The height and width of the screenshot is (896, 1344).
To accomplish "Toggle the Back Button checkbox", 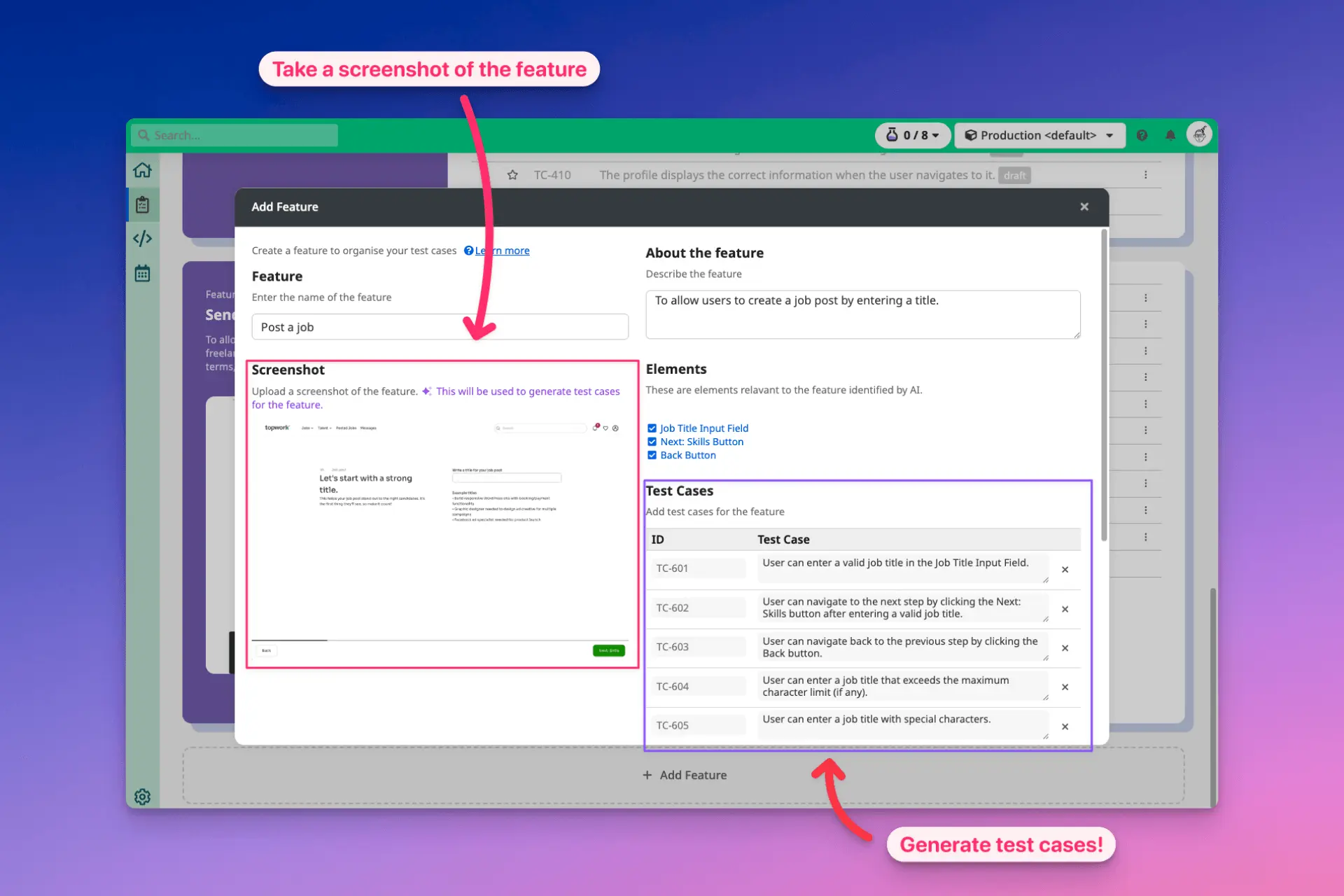I will click(x=652, y=455).
